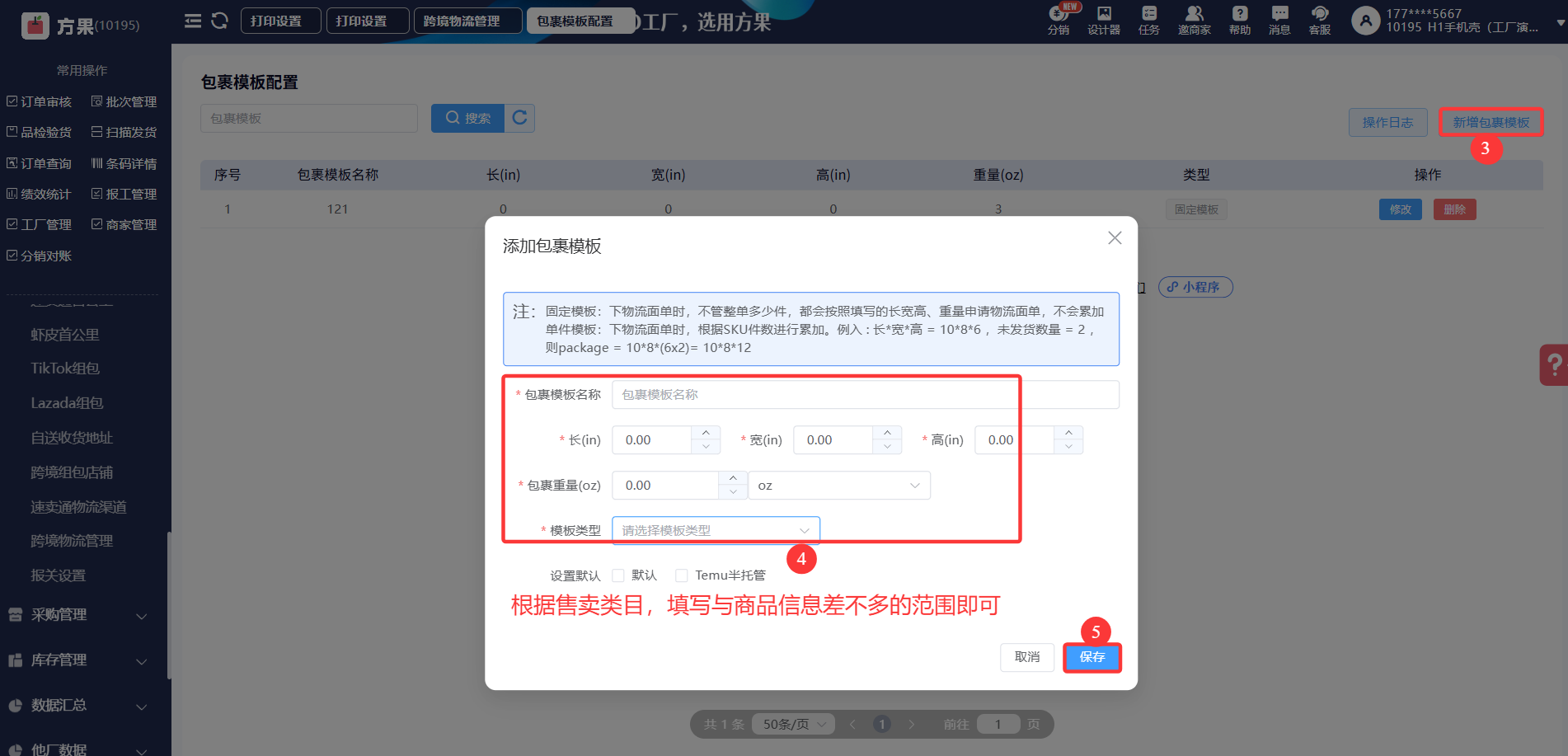Click the 包裹模板 search field
Screen dimensions: 1568x756
309,118
